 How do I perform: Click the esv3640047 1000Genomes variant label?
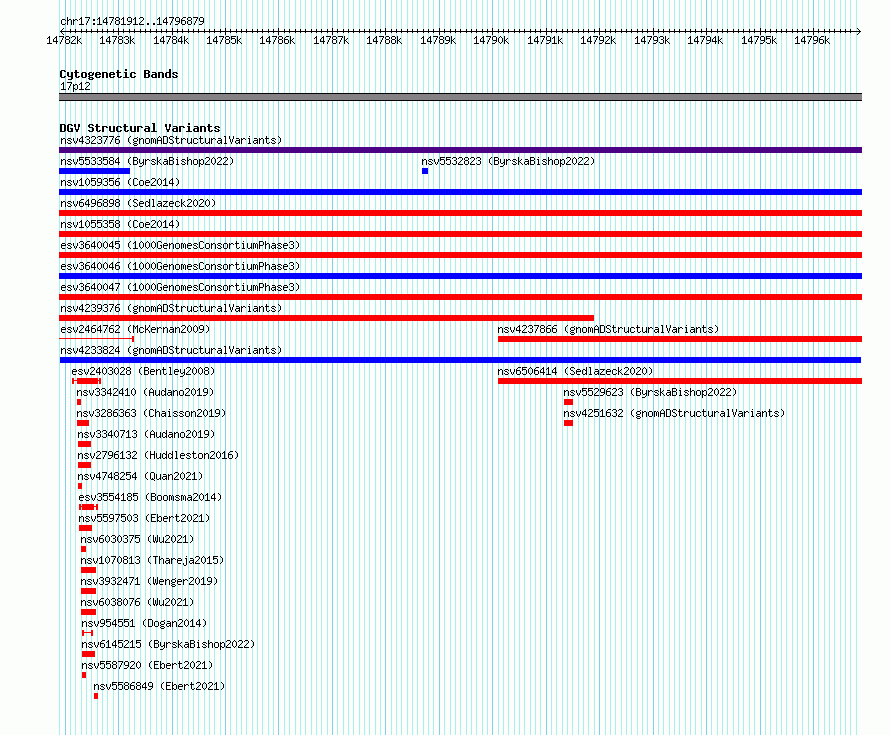180,287
